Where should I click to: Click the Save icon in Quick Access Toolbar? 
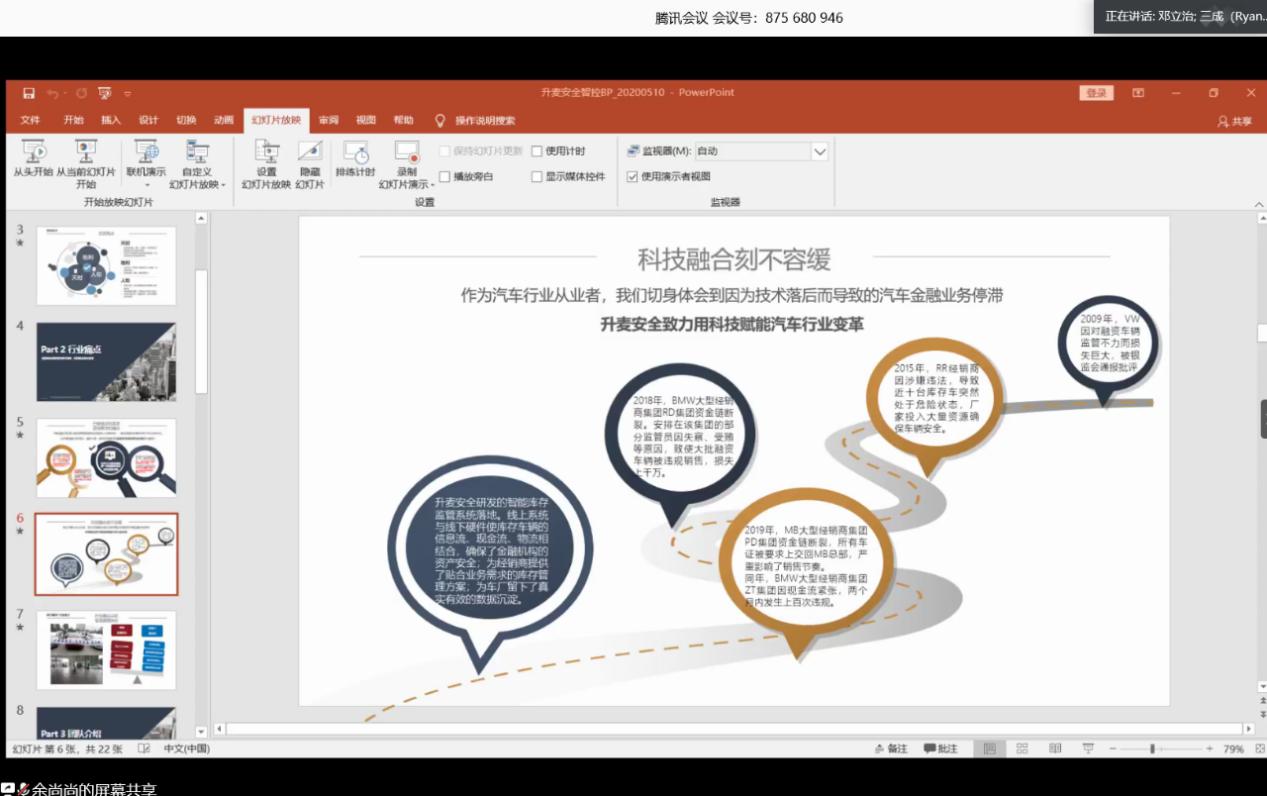pos(27,91)
